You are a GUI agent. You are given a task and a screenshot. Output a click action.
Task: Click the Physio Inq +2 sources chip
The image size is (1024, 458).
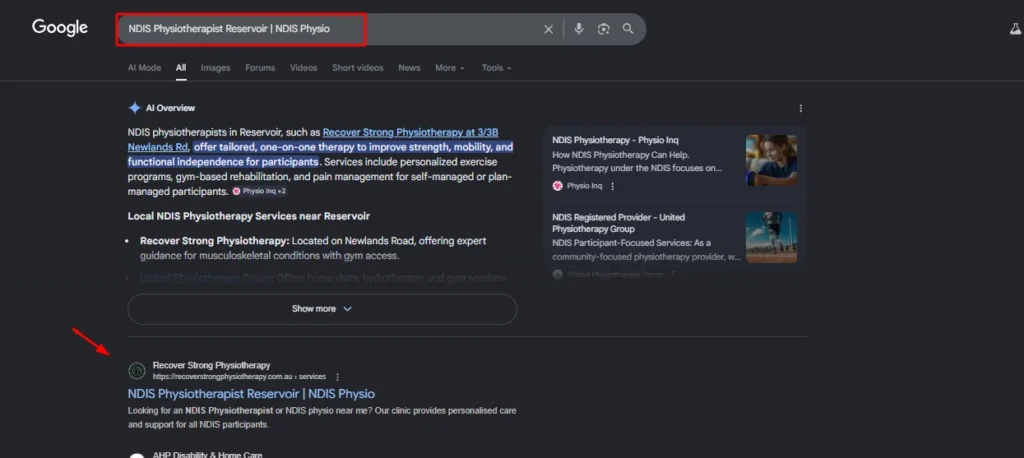(259, 191)
